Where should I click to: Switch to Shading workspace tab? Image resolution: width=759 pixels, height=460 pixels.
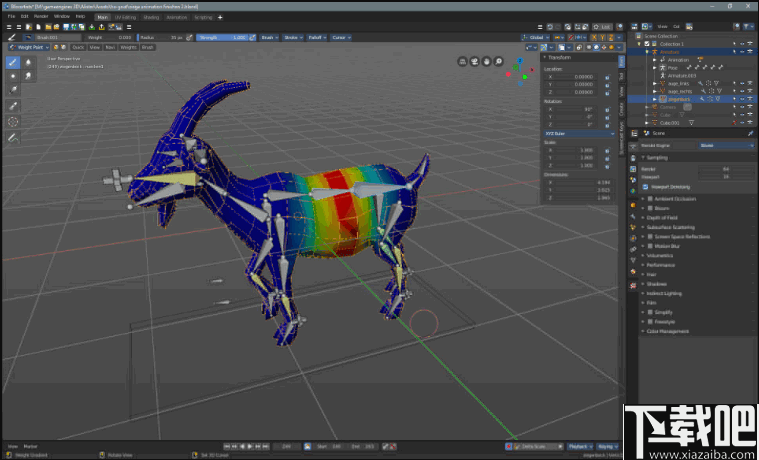click(x=151, y=17)
